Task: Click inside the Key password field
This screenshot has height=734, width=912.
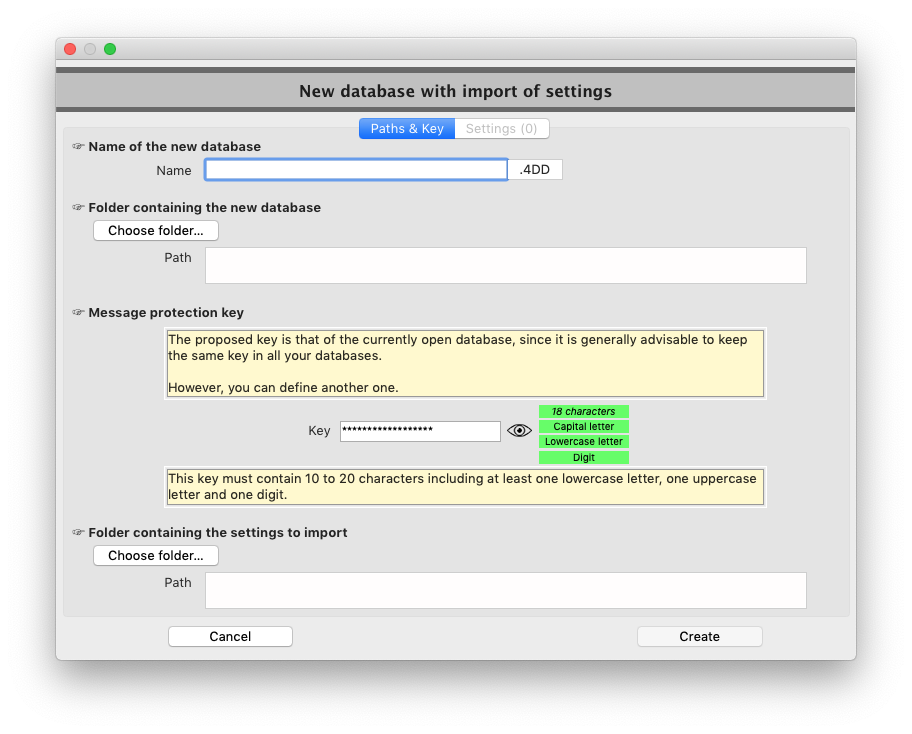Action: [420, 430]
